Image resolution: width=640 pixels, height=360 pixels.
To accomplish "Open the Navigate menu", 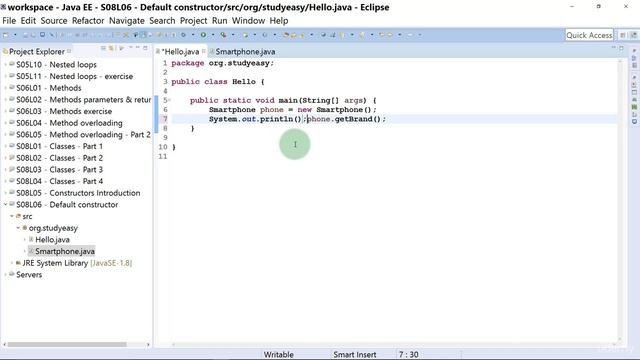I will [127, 21].
